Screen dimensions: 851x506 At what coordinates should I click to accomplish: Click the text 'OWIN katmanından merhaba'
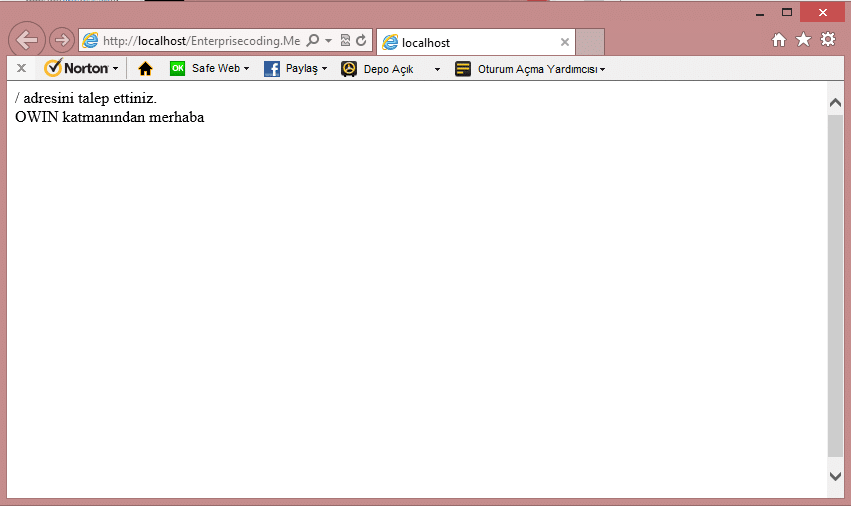pyautogui.click(x=110, y=117)
